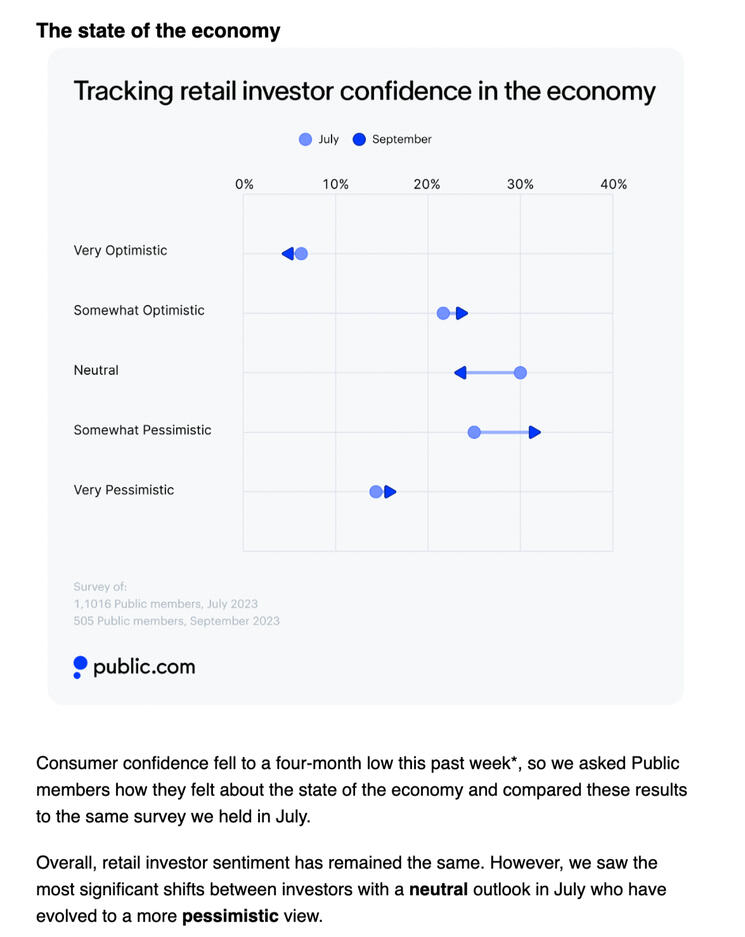Click the "The state of the economy" heading
745x937 pixels.
click(x=158, y=31)
